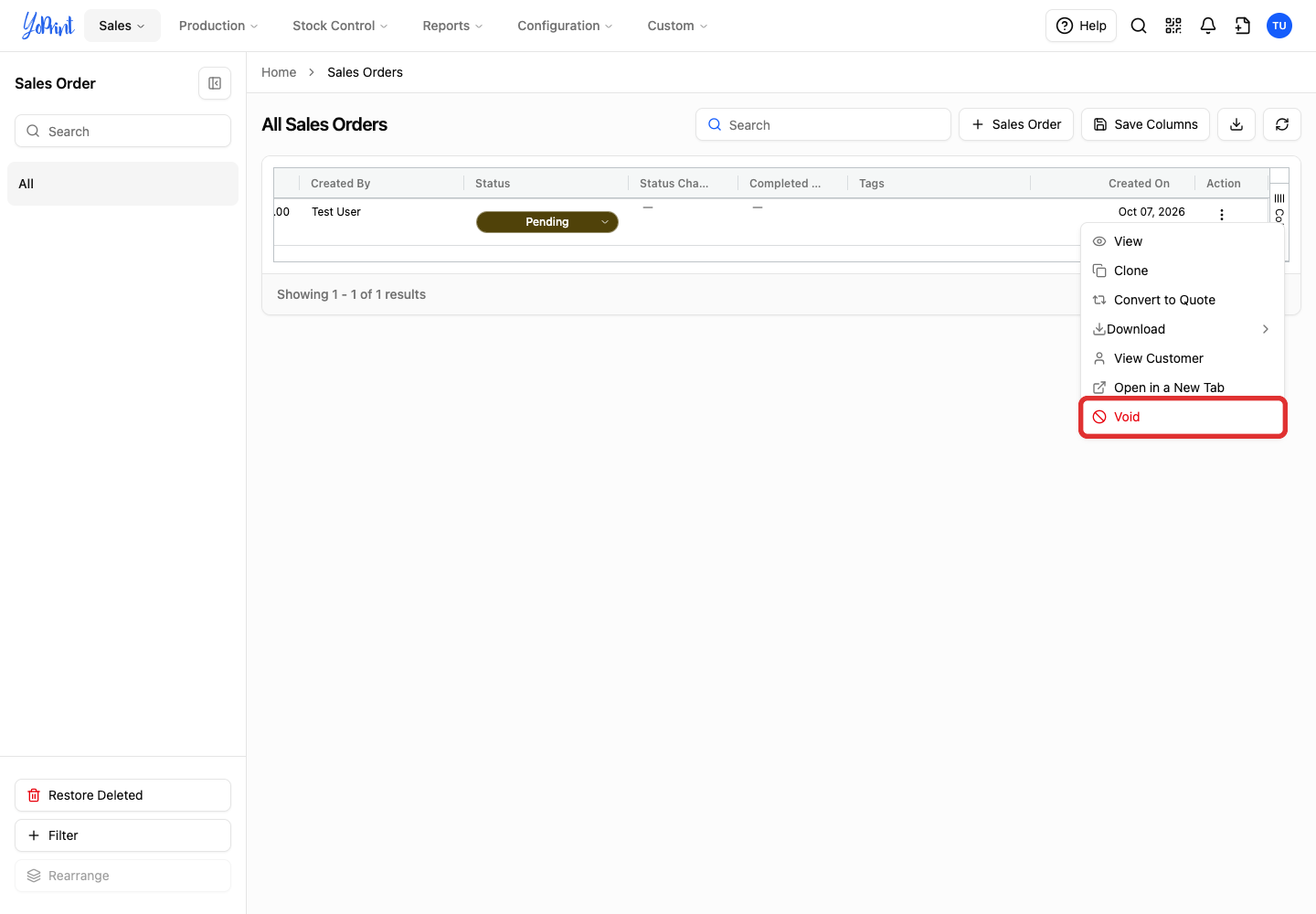This screenshot has height=914, width=1316.
Task: Open the global search magnifier icon
Action: click(x=1139, y=26)
